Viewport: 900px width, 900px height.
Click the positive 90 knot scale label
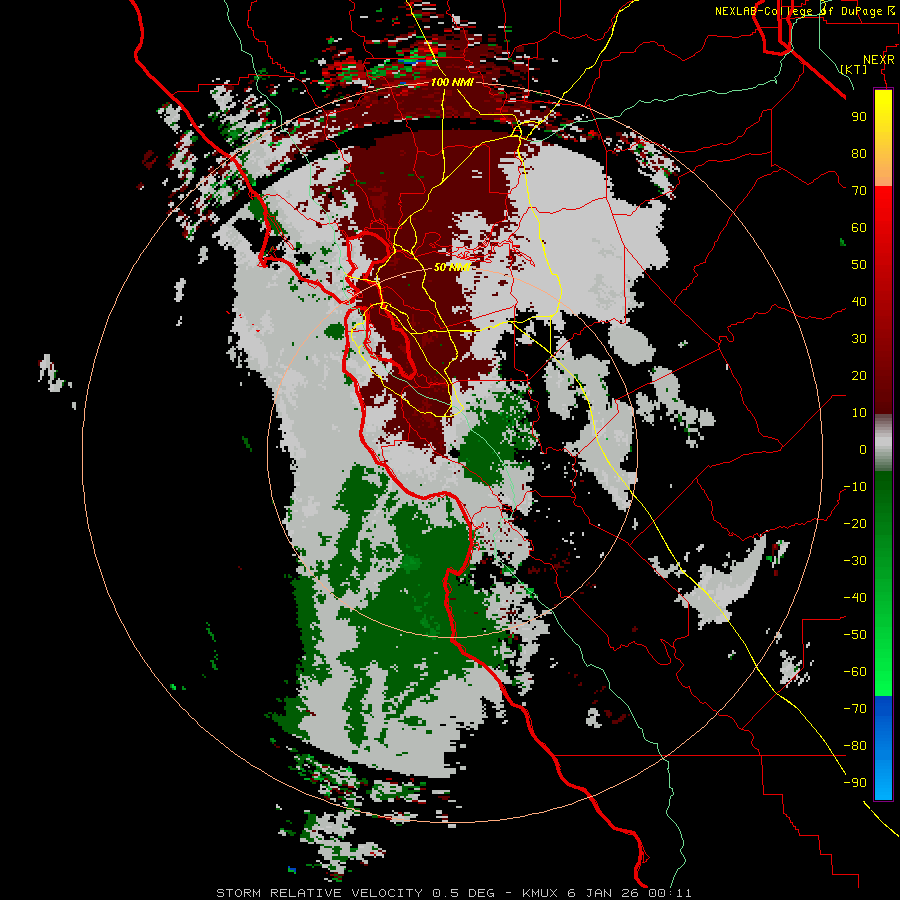pos(859,117)
